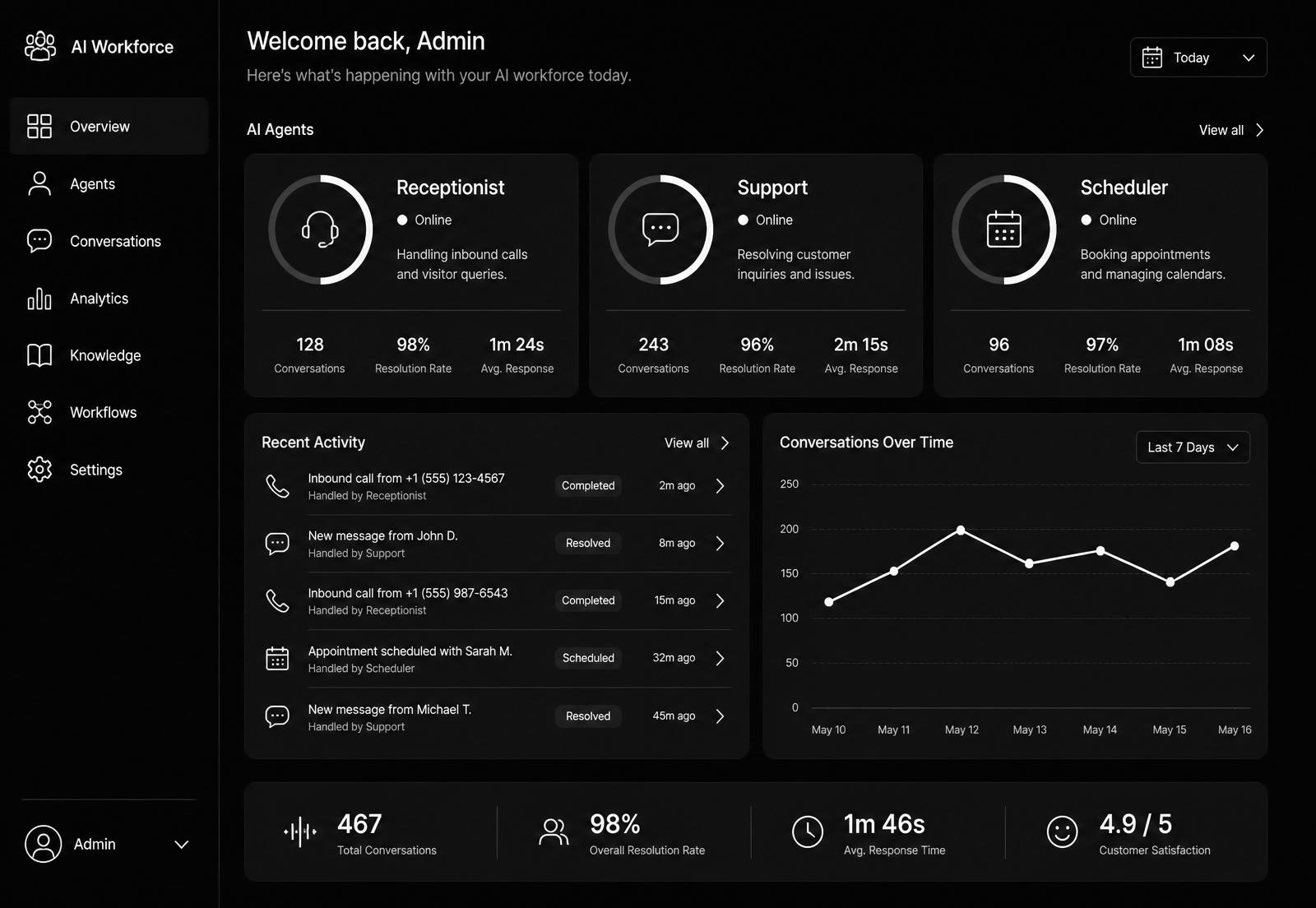Image resolution: width=1316 pixels, height=908 pixels.
Task: Click the Settings gear icon
Action: [39, 470]
